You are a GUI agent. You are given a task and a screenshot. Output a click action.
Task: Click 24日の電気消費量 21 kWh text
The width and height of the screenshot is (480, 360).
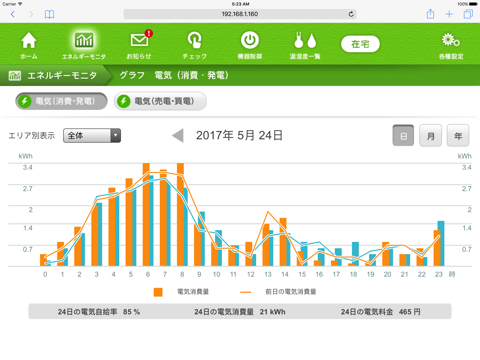coord(240,312)
